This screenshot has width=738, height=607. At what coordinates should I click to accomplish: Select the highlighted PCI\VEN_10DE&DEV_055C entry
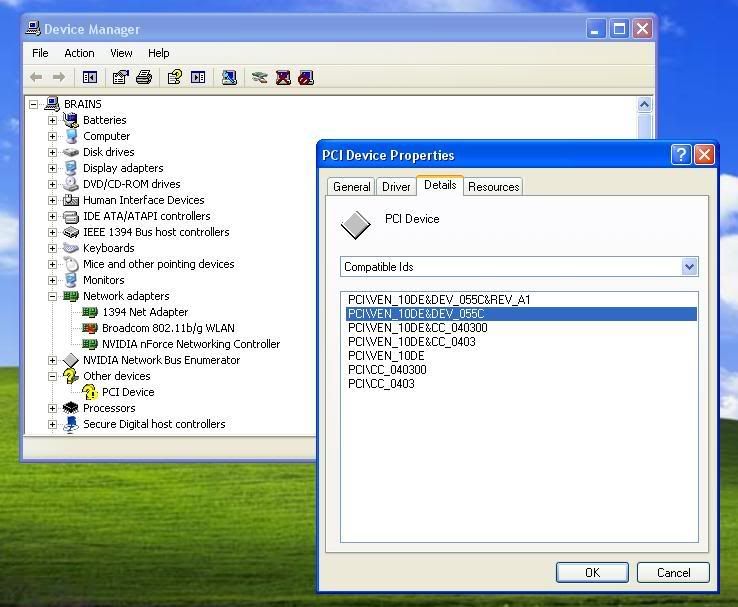click(521, 314)
